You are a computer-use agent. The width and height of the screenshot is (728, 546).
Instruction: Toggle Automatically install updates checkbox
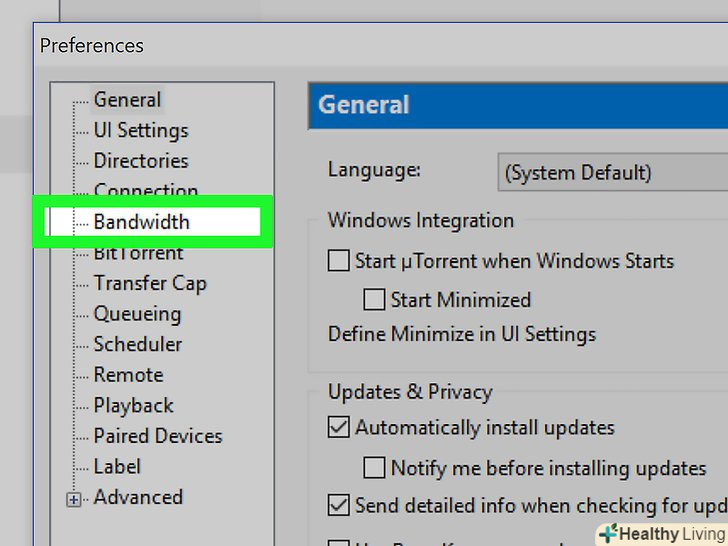(339, 428)
